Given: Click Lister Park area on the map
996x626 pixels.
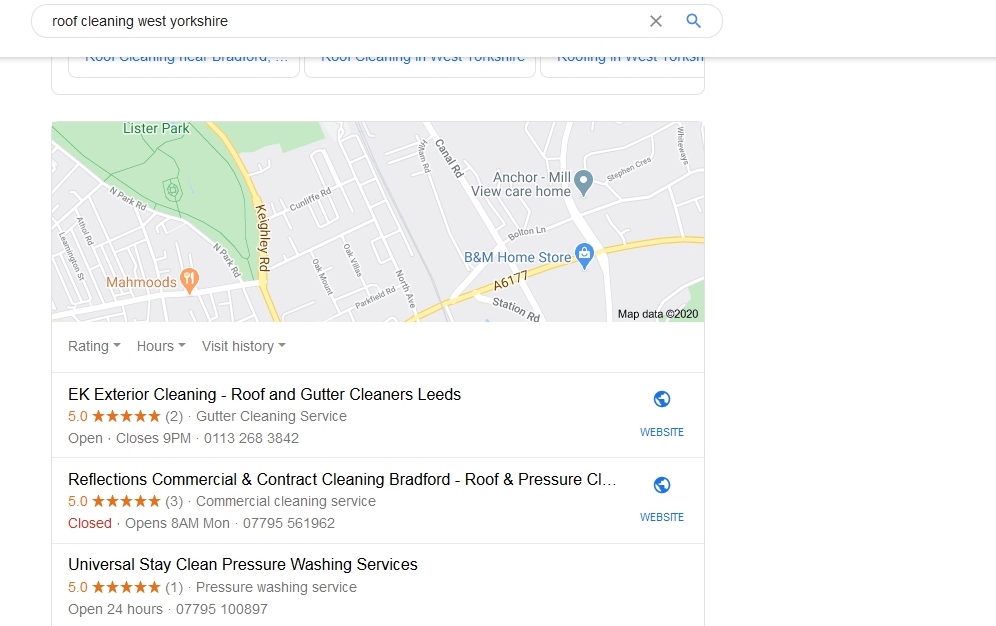Looking at the screenshot, I should pyautogui.click(x=156, y=128).
